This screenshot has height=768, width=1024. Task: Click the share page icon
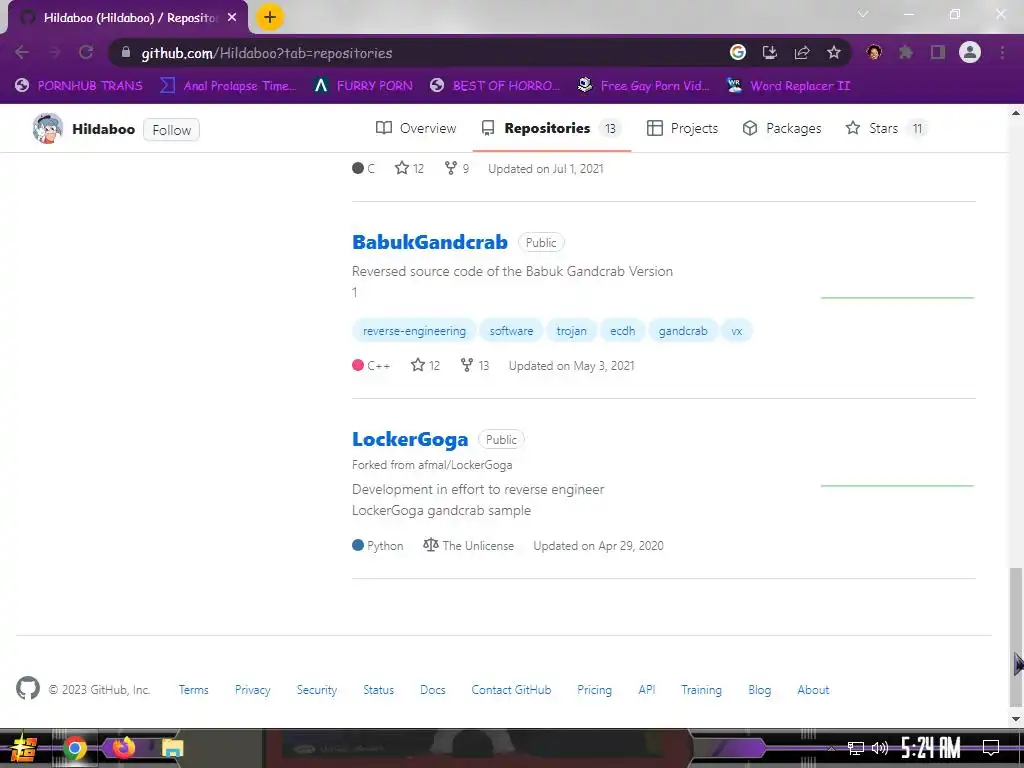[x=802, y=52]
